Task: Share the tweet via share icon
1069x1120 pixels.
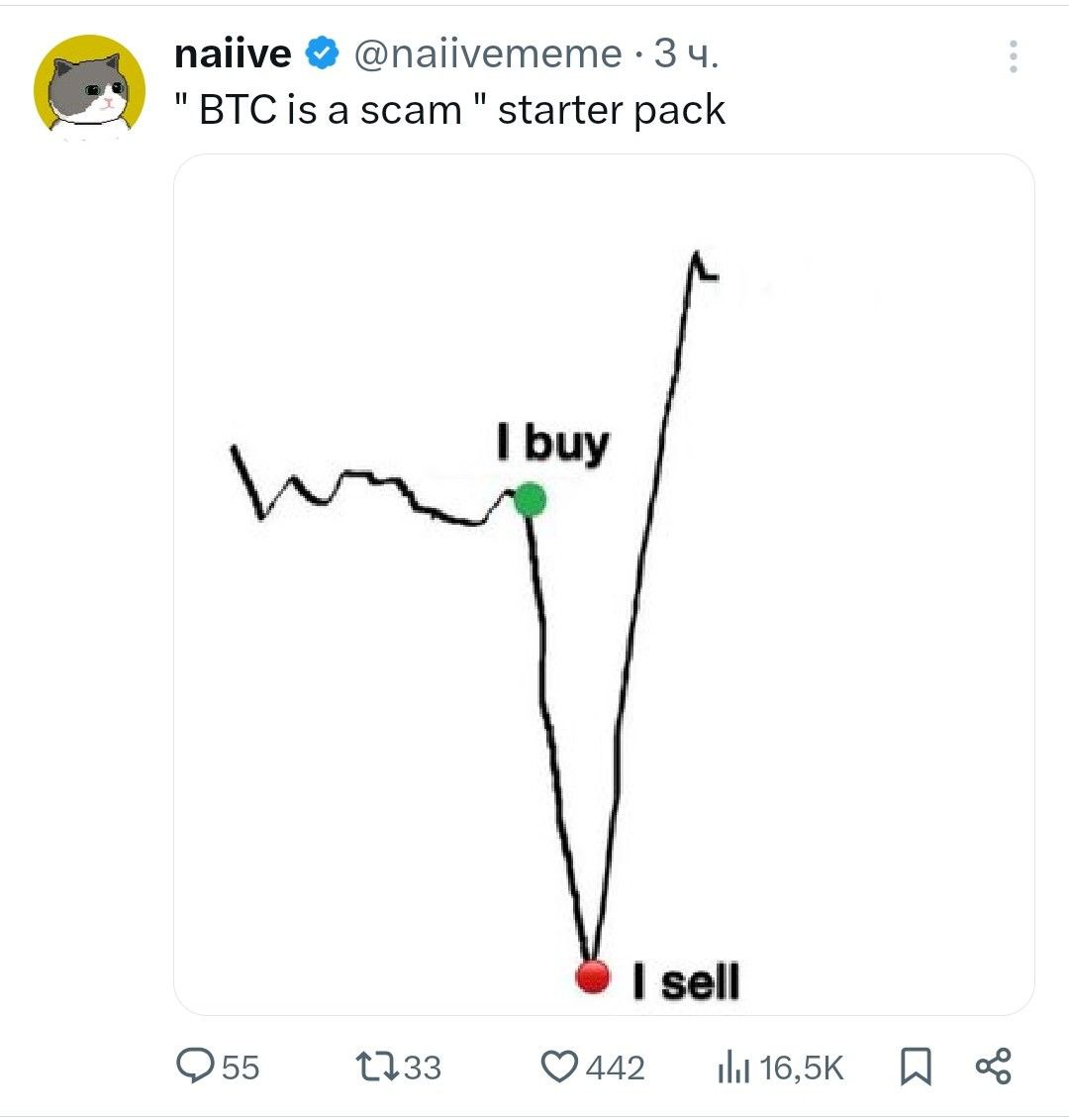Action: point(994,1066)
